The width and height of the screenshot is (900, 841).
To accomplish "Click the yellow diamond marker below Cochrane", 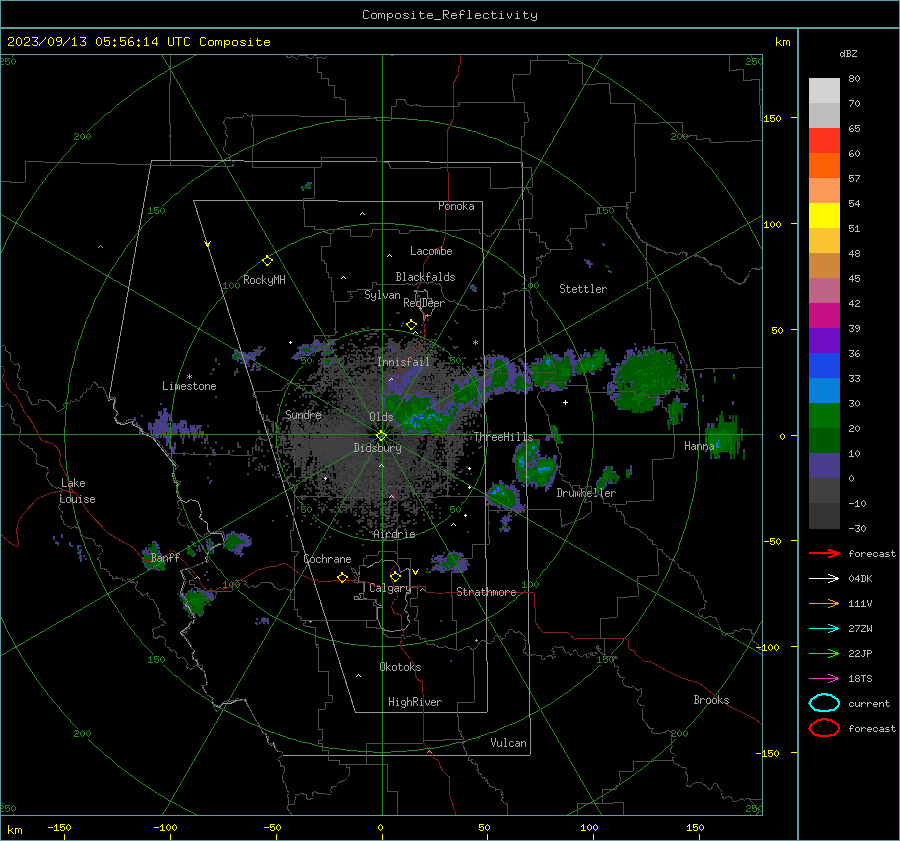I will point(343,578).
